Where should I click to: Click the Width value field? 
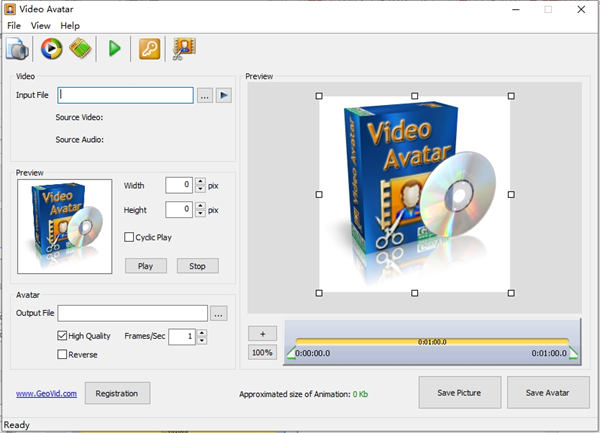point(179,186)
